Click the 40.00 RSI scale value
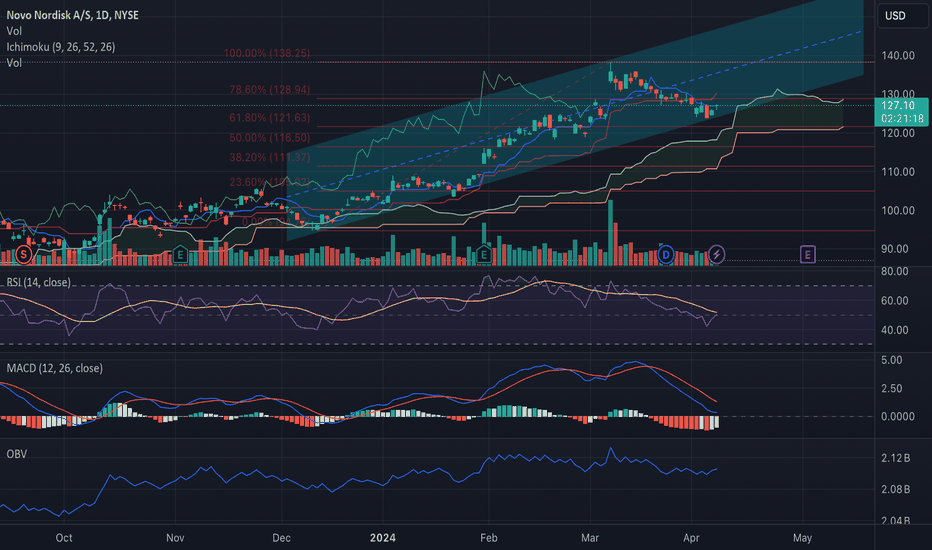Image resolution: width=932 pixels, height=550 pixels. coord(895,329)
